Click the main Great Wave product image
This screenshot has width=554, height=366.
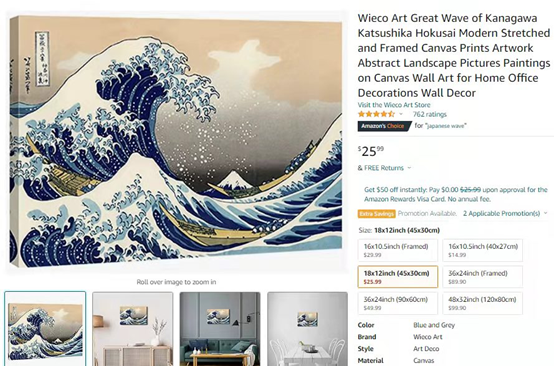point(176,141)
